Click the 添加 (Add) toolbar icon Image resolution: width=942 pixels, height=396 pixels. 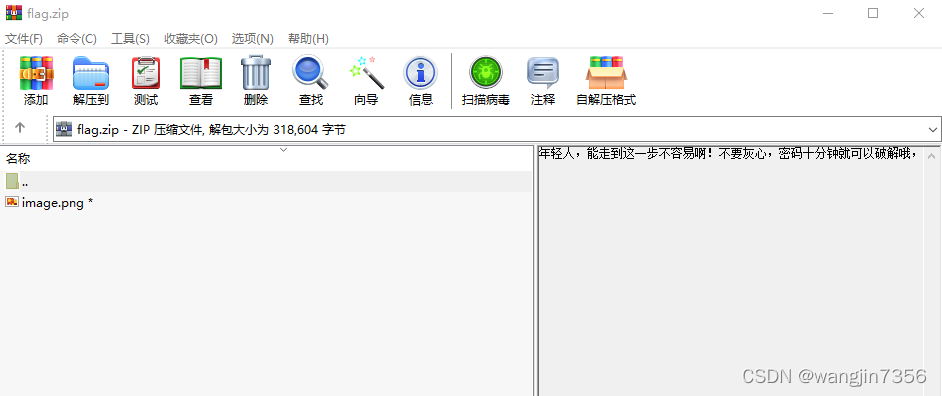pos(36,73)
